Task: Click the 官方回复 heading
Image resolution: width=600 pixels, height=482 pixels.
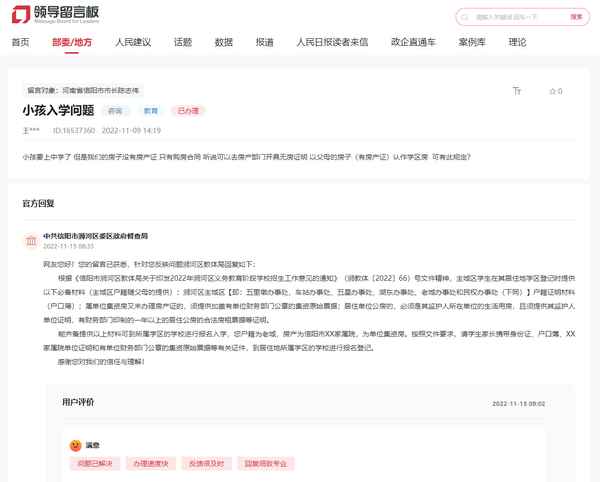Action: [x=39, y=204]
